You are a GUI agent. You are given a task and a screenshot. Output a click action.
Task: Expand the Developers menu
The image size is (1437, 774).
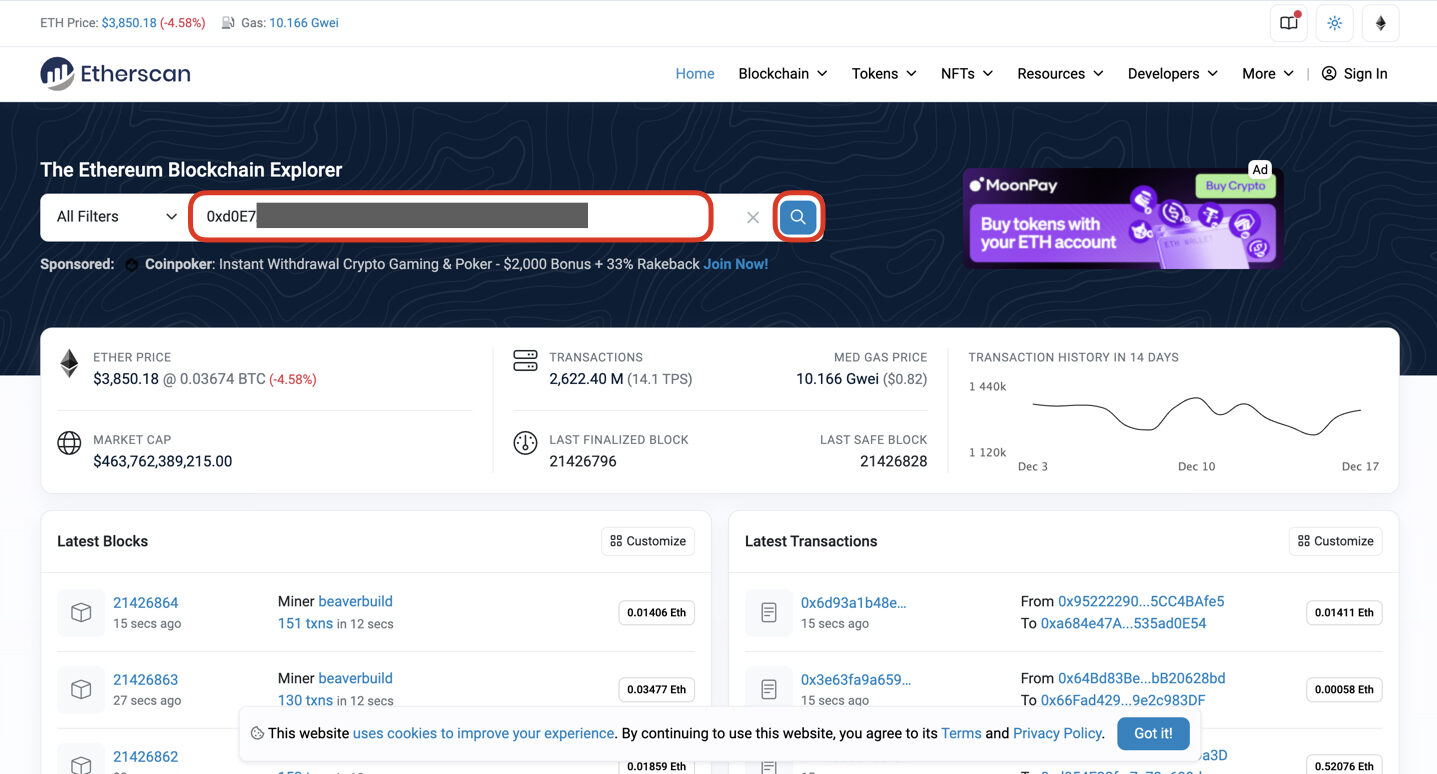coord(1173,73)
